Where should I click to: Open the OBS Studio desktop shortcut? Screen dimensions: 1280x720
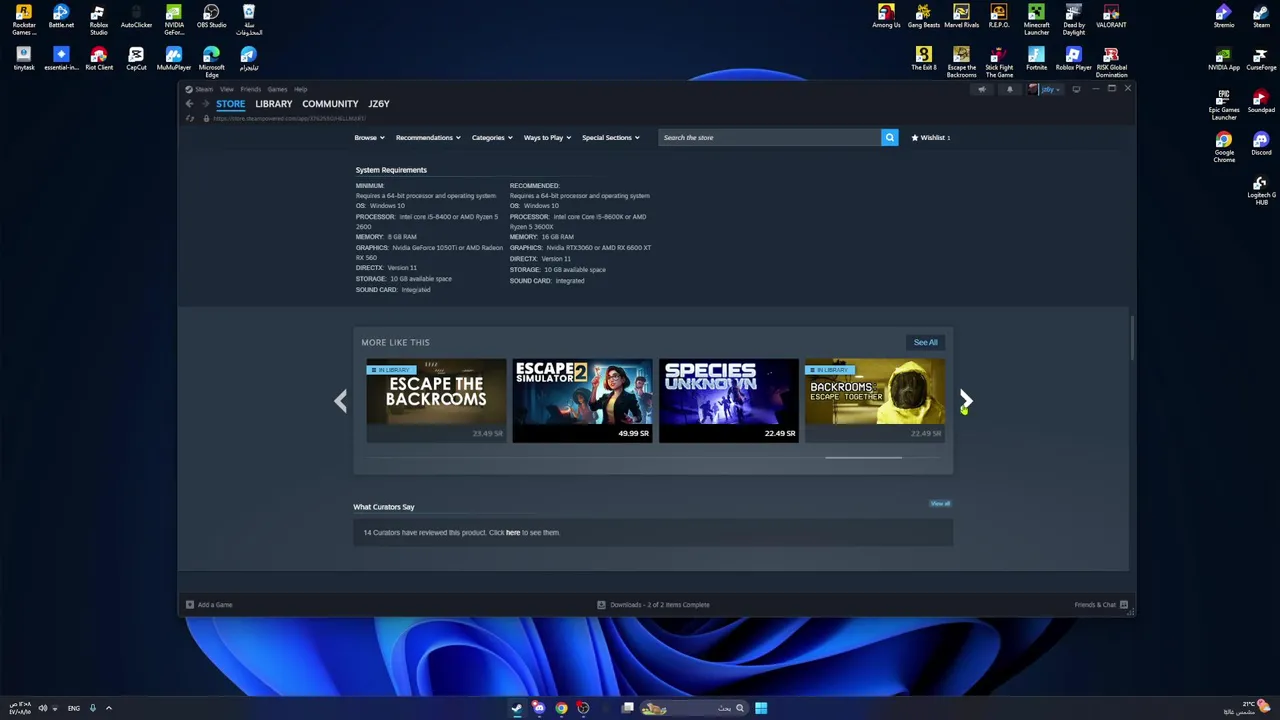[x=211, y=16]
